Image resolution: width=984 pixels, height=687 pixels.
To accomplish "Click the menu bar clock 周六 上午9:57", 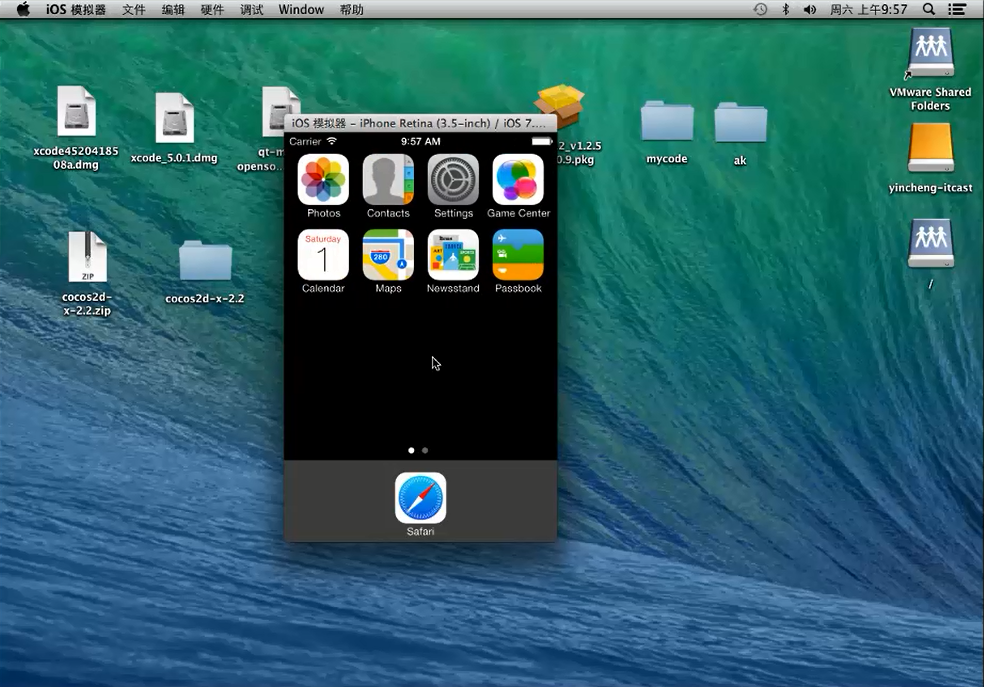I will click(x=869, y=9).
